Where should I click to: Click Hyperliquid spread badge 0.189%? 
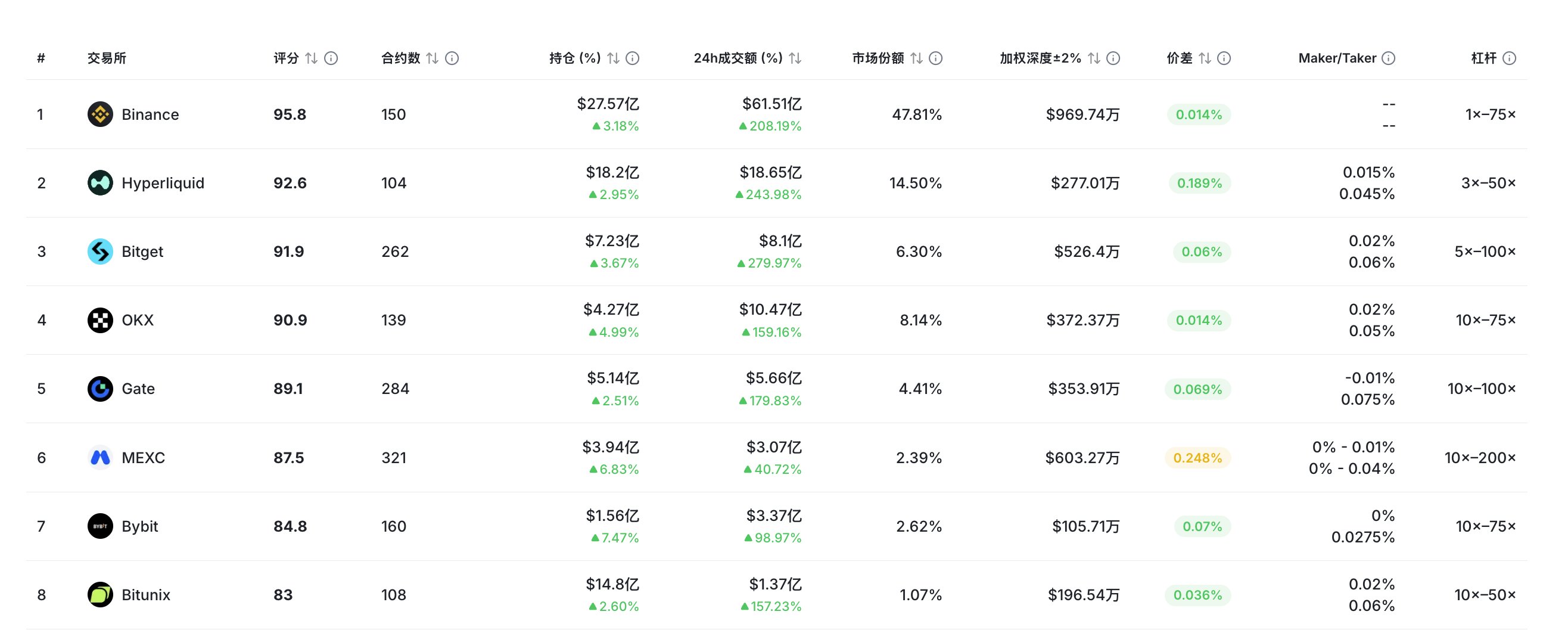click(x=1199, y=183)
